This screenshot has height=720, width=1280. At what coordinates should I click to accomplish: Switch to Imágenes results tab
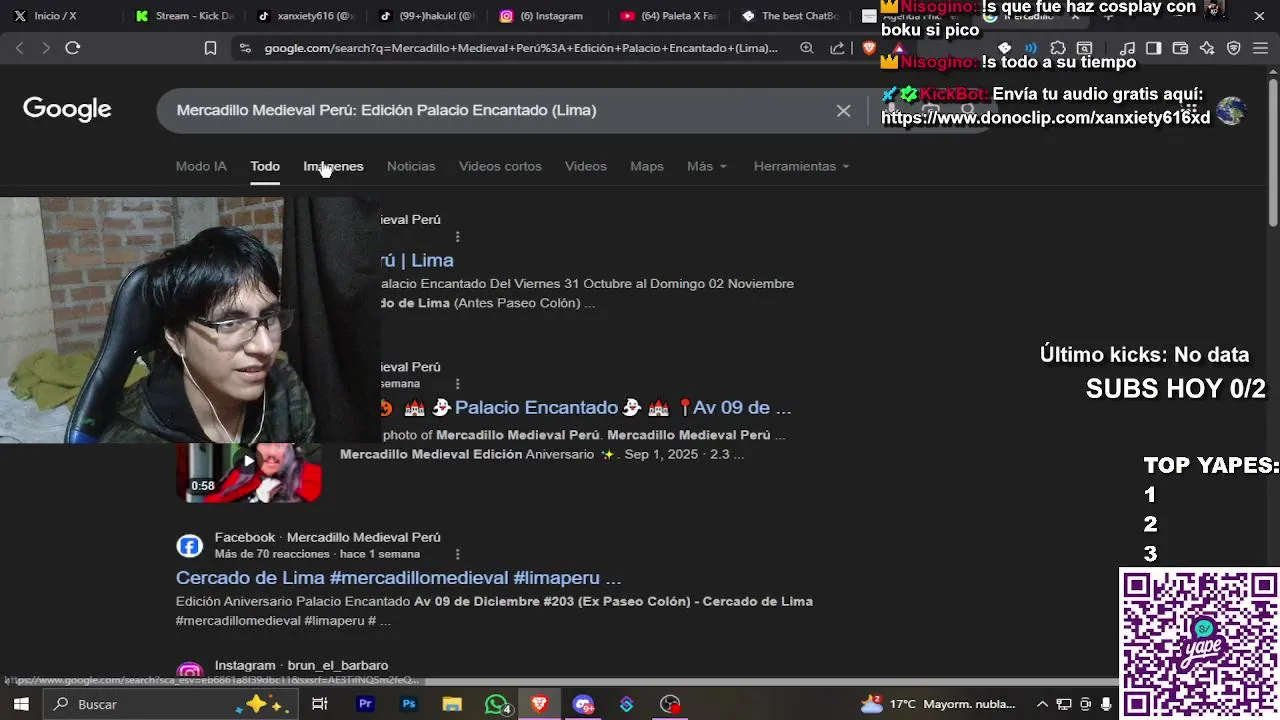pos(333,166)
